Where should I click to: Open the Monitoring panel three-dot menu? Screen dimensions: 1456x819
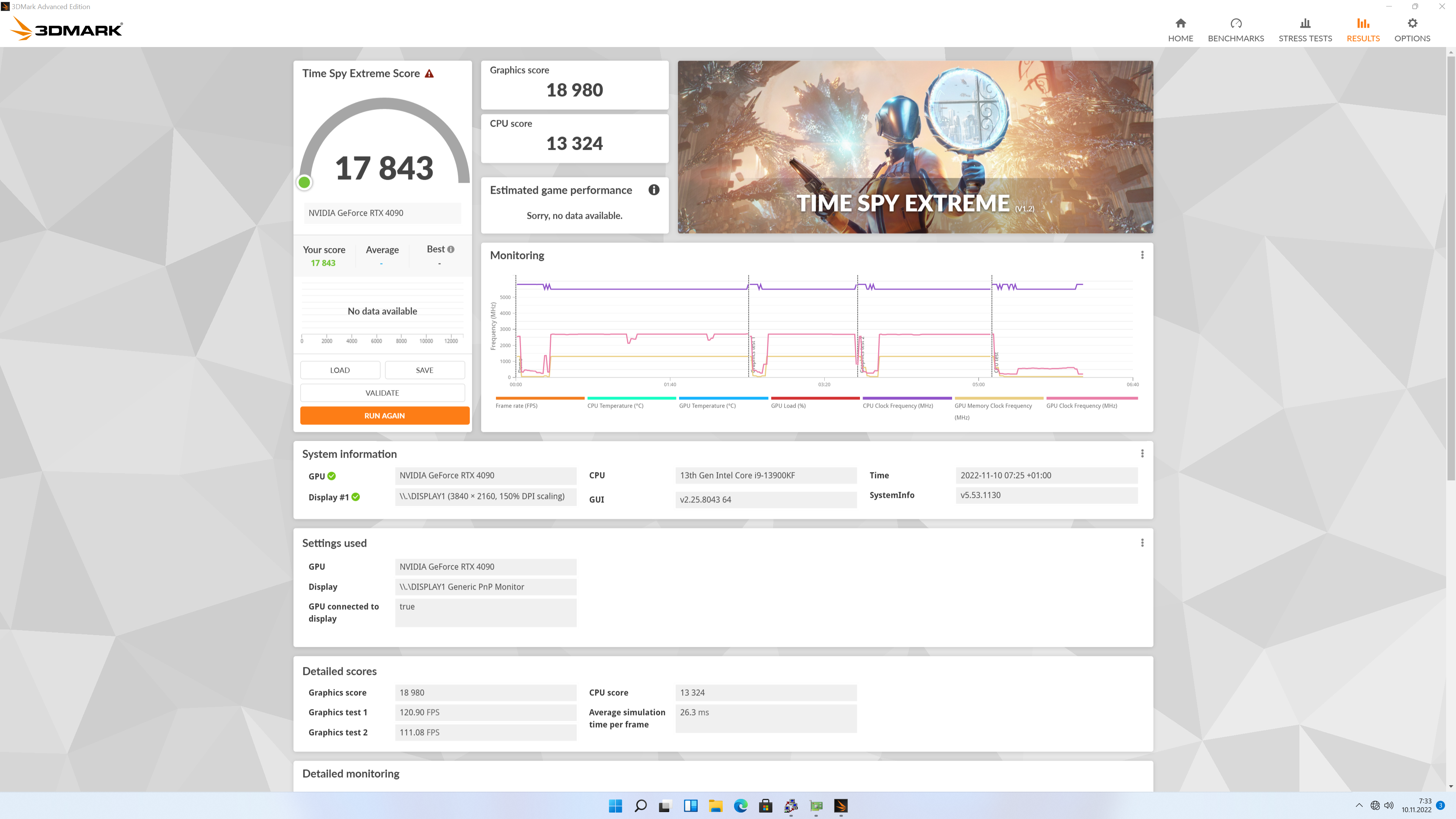coord(1142,255)
